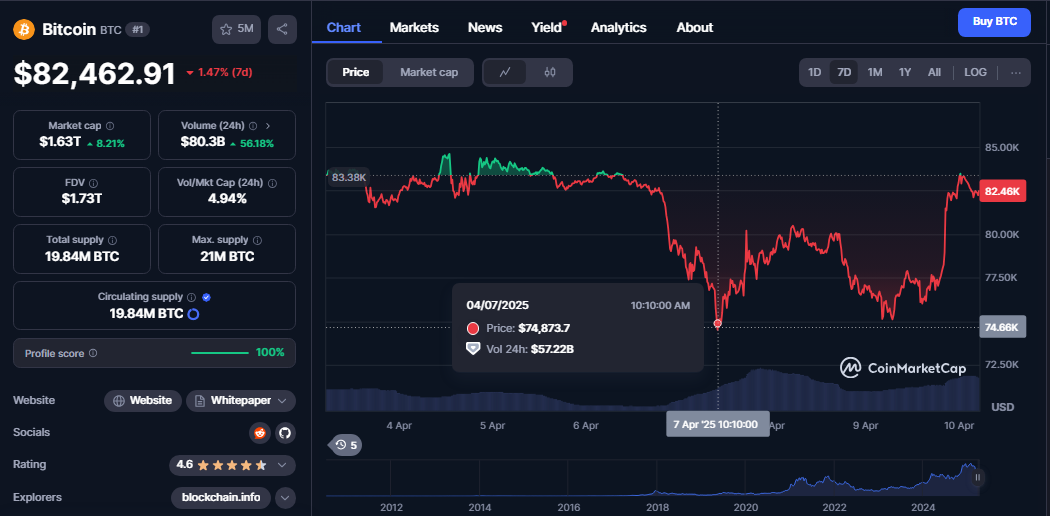Click the CoinMarketCap logo on chart
The height and width of the screenshot is (516, 1050).
coord(903,367)
